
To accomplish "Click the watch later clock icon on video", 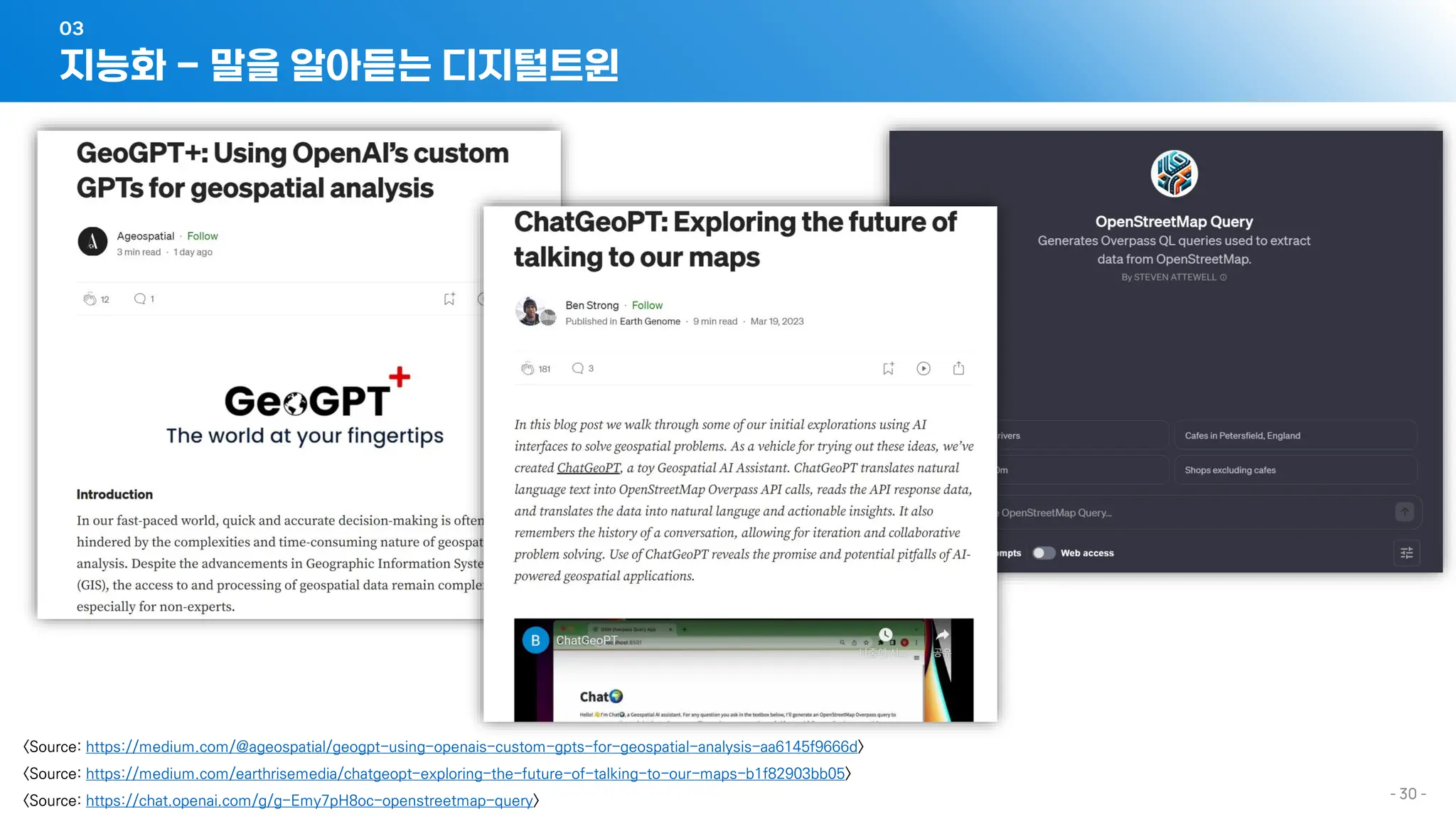I will pos(885,634).
